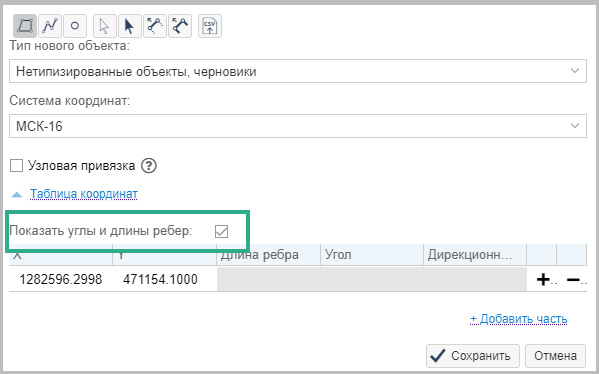Screen dimensions: 599x374
Task: Open the help icon next to Узловая привязка
Action: coord(149,166)
